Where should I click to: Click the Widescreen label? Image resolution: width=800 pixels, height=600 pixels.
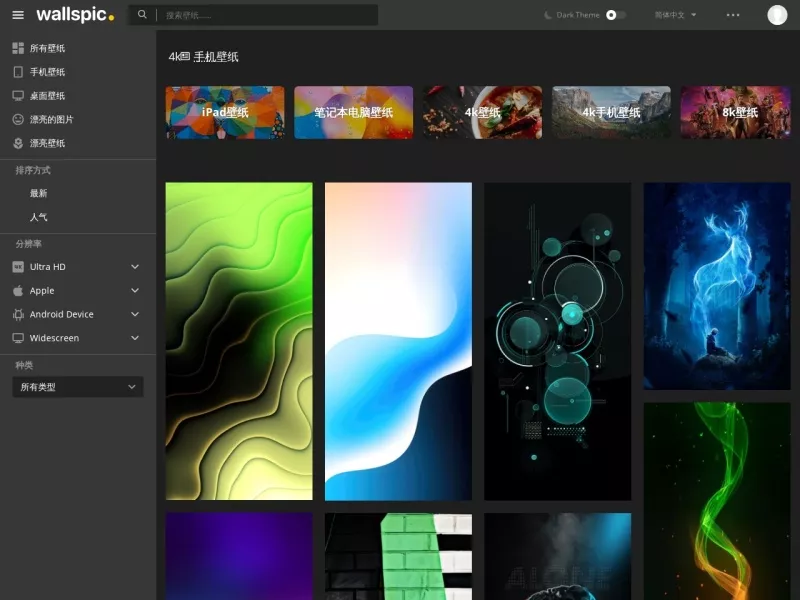point(54,338)
